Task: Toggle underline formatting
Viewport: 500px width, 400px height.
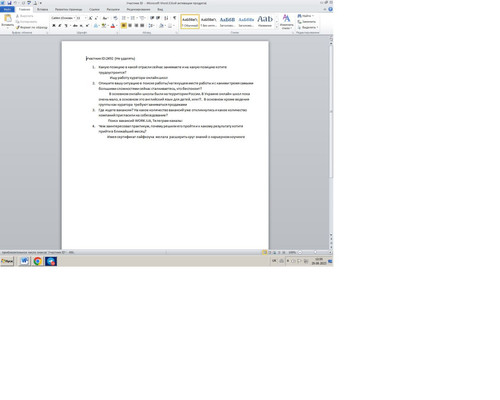Action: click(x=66, y=26)
